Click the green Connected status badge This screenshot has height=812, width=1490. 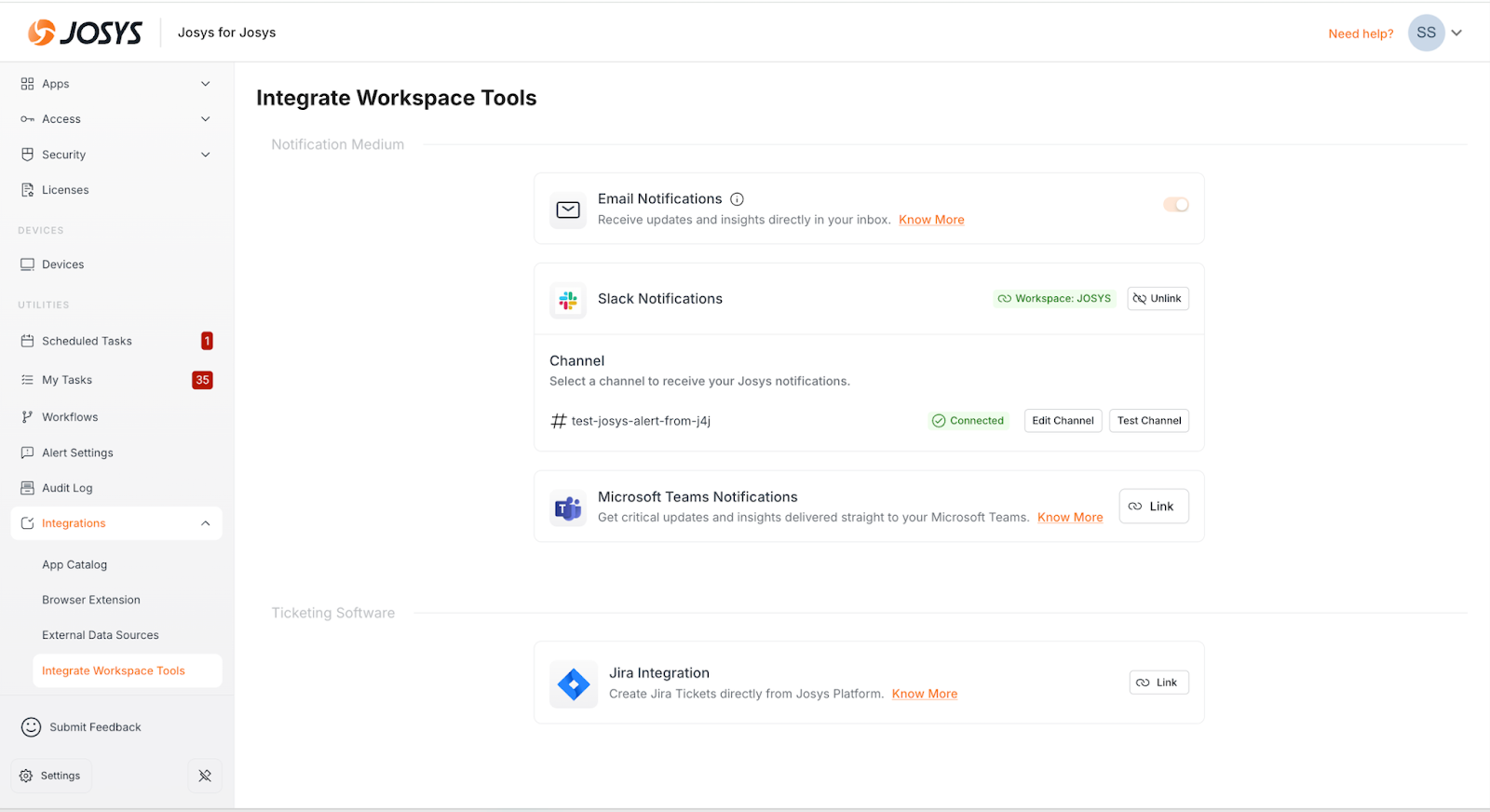point(968,421)
